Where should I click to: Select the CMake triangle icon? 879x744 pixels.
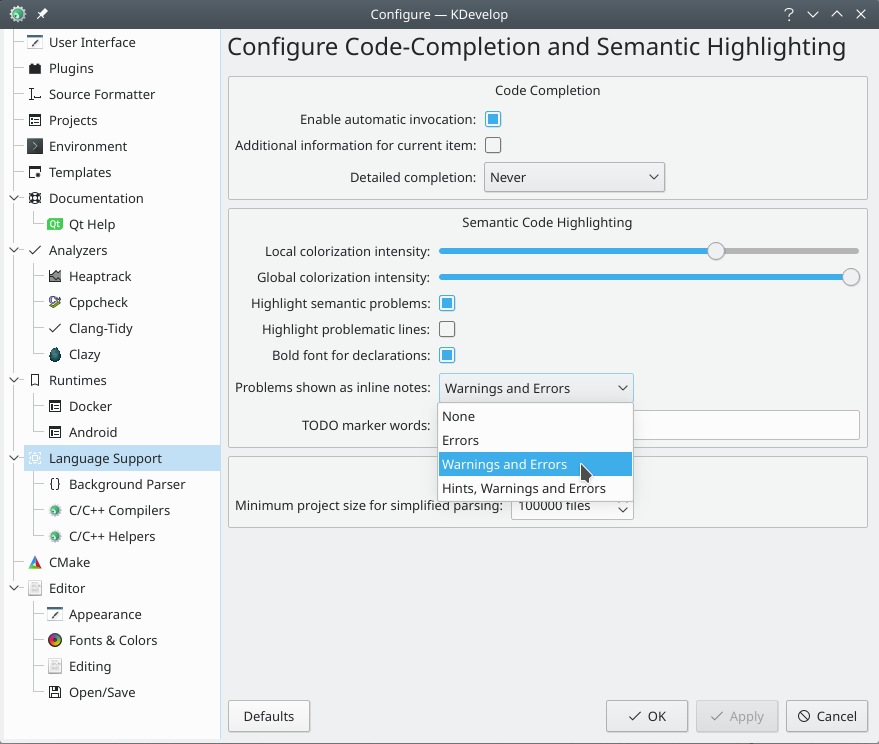tap(35, 562)
